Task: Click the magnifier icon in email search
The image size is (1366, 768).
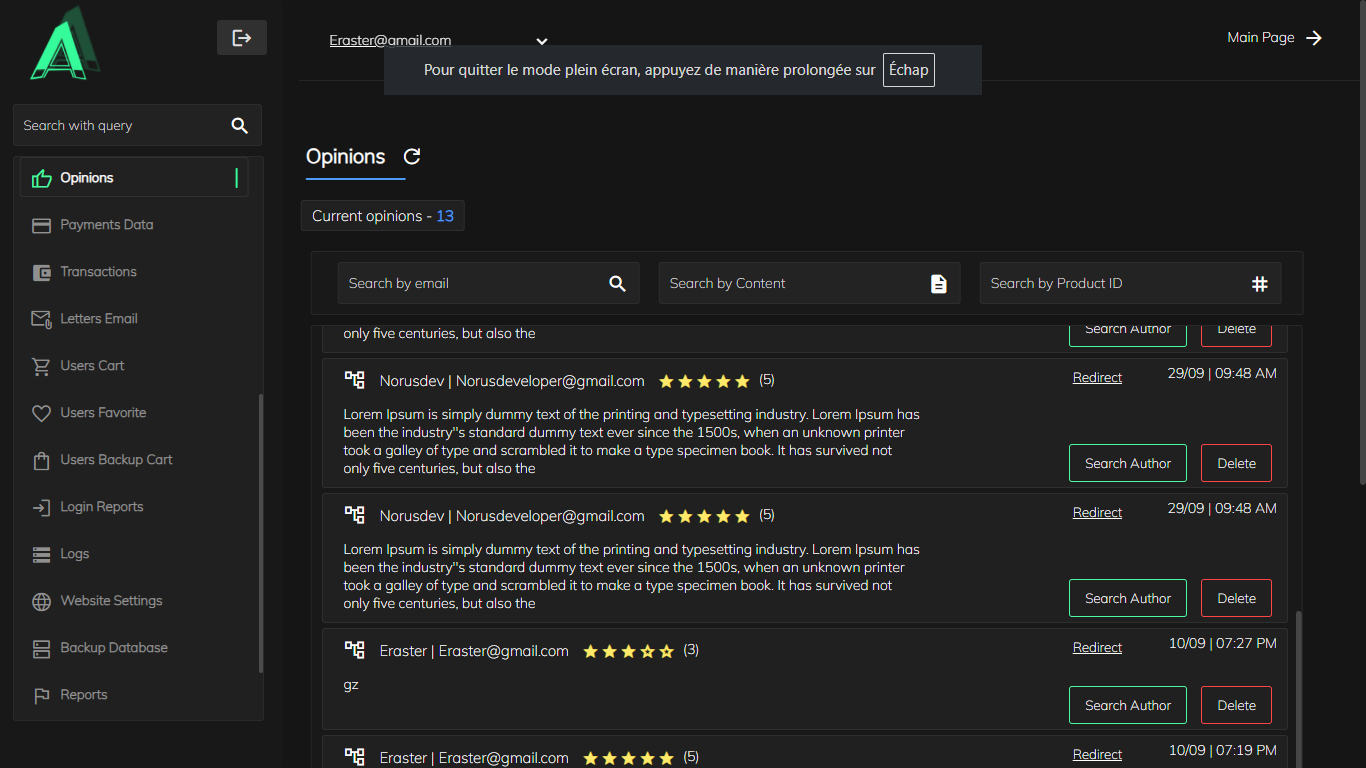Action: click(617, 284)
